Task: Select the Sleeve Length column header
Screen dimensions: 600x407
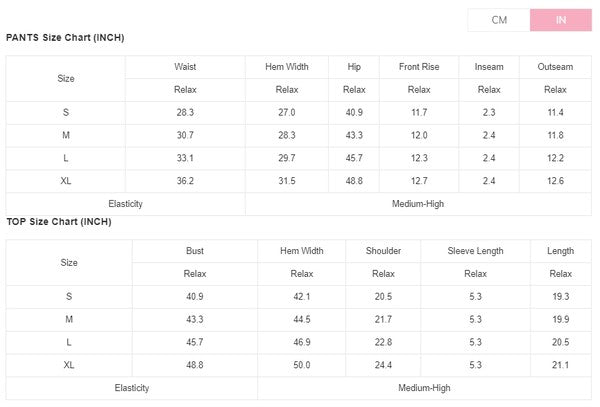Action: click(x=475, y=251)
